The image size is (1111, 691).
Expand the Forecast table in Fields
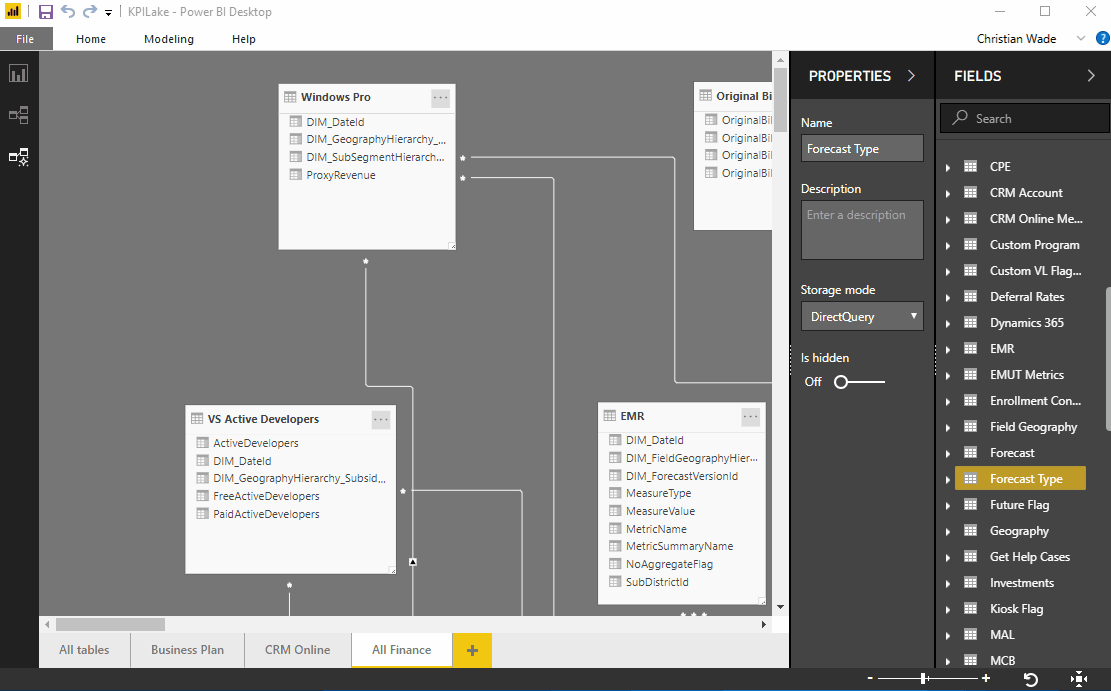click(946, 452)
